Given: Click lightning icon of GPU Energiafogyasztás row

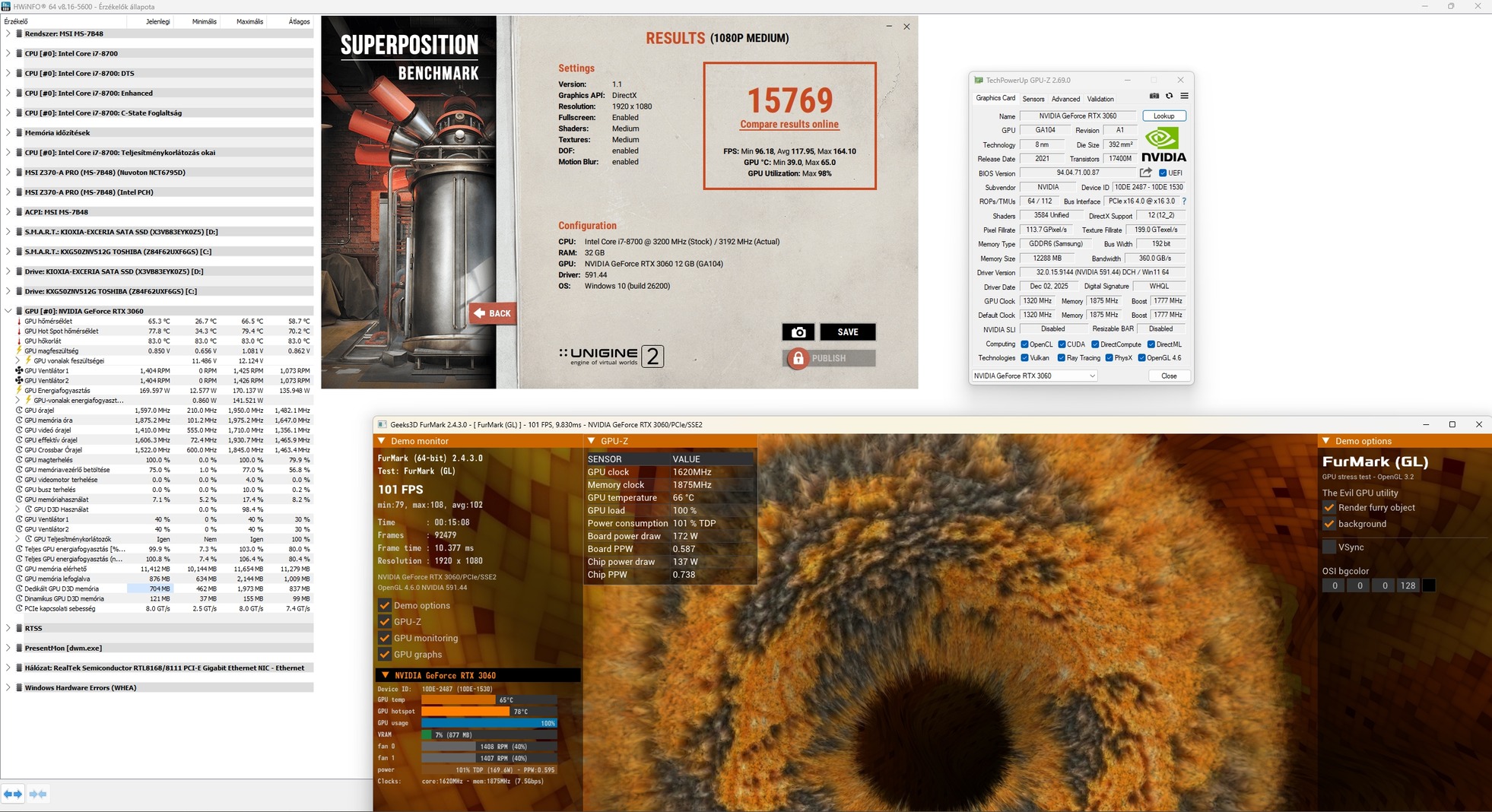Looking at the screenshot, I should pos(19,391).
